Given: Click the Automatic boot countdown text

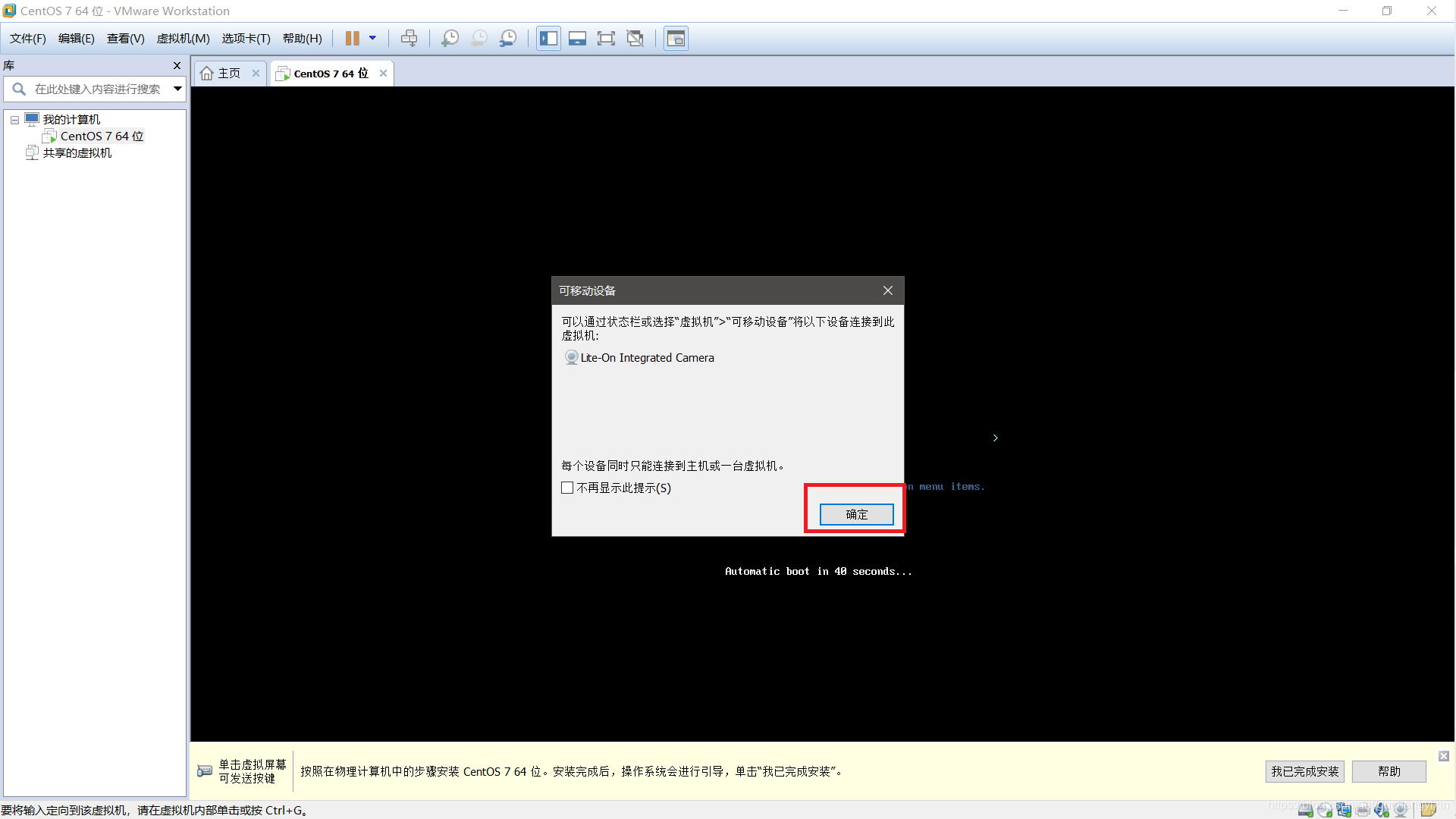Looking at the screenshot, I should click(x=818, y=572).
